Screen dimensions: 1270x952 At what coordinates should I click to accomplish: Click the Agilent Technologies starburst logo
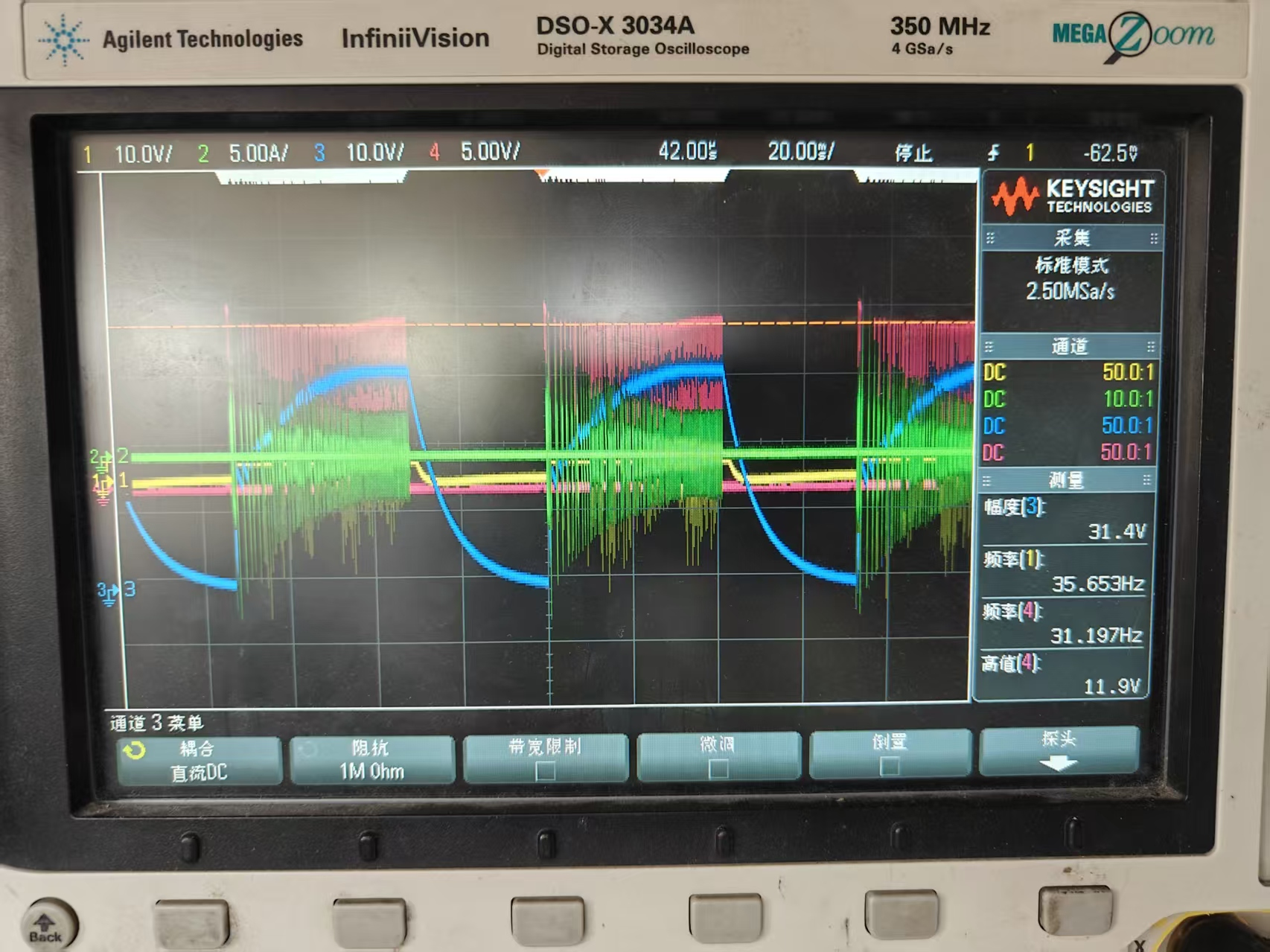pos(64,39)
